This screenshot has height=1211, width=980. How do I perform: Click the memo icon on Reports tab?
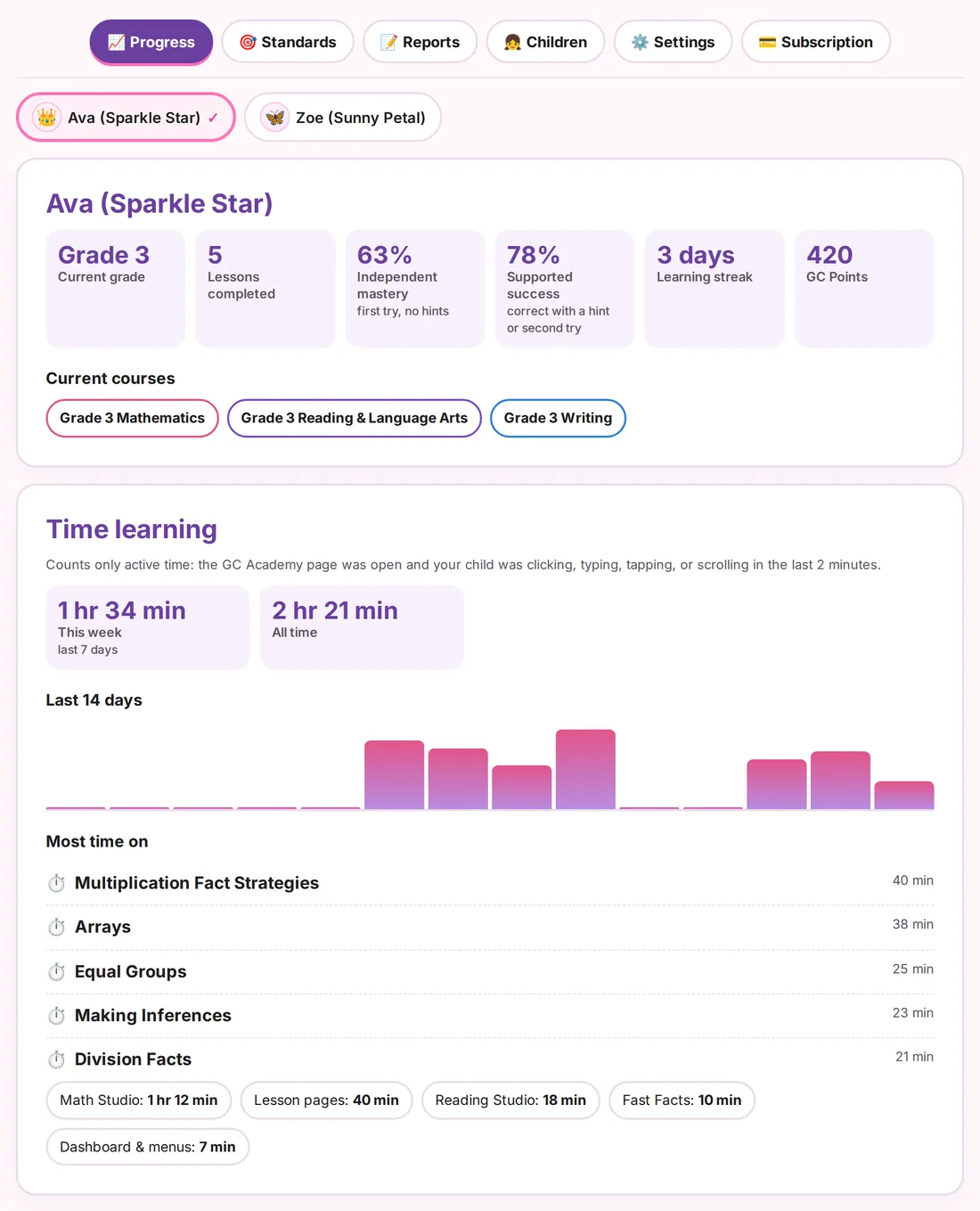388,42
